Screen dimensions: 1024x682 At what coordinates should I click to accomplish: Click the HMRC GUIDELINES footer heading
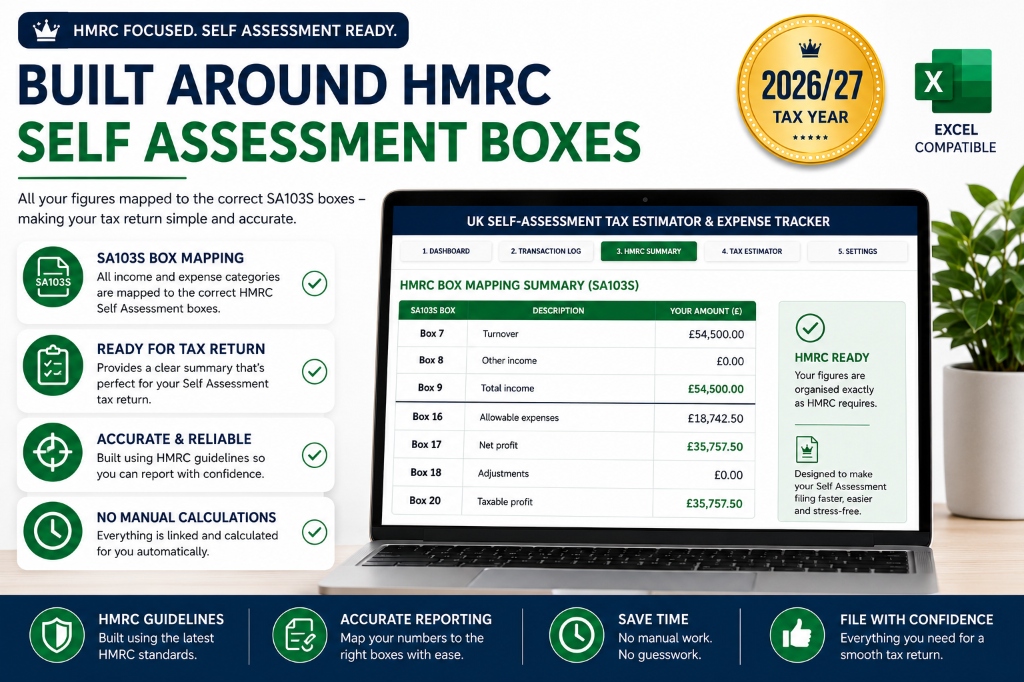pyautogui.click(x=161, y=619)
